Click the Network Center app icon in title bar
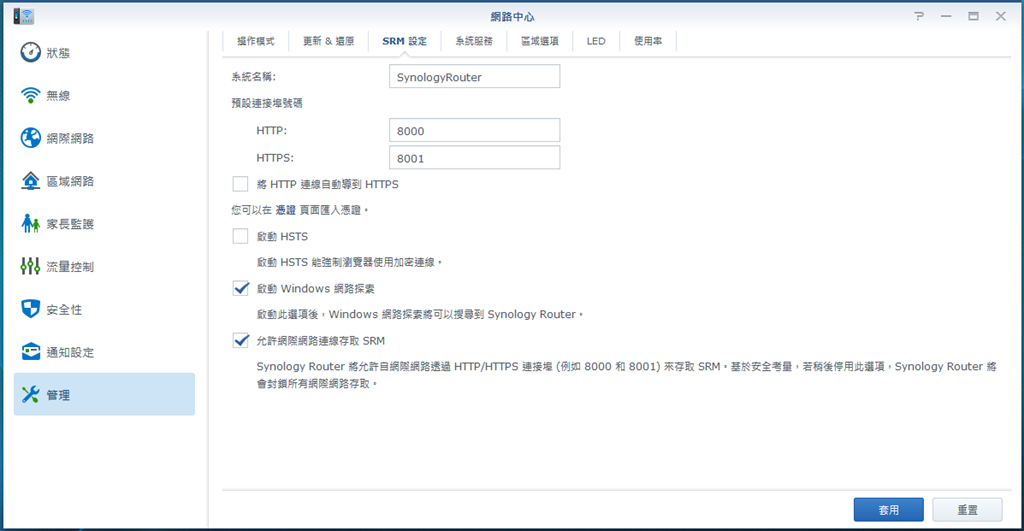This screenshot has height=531, width=1024. [24, 16]
